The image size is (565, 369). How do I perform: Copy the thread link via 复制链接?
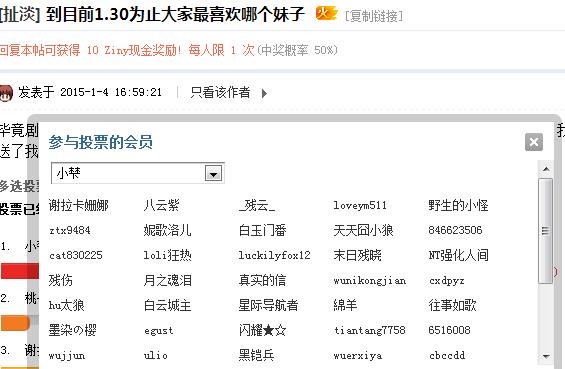click(374, 16)
